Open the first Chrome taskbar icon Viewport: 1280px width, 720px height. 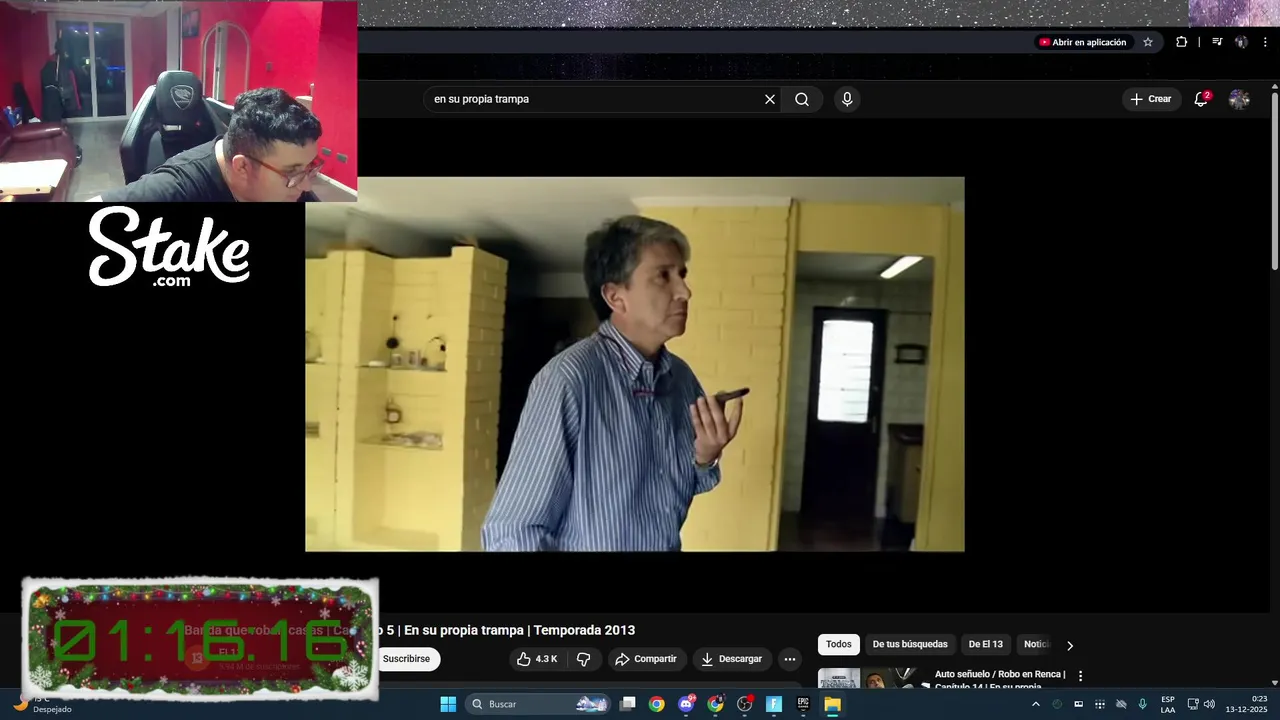656,704
